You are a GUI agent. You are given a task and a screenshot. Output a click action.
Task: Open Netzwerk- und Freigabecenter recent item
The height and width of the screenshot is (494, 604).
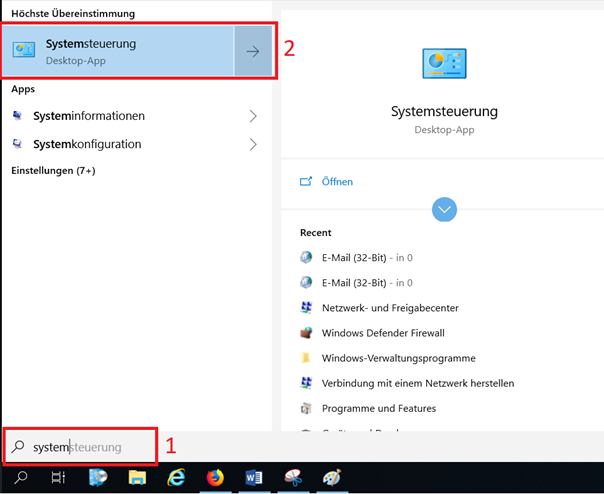click(390, 308)
